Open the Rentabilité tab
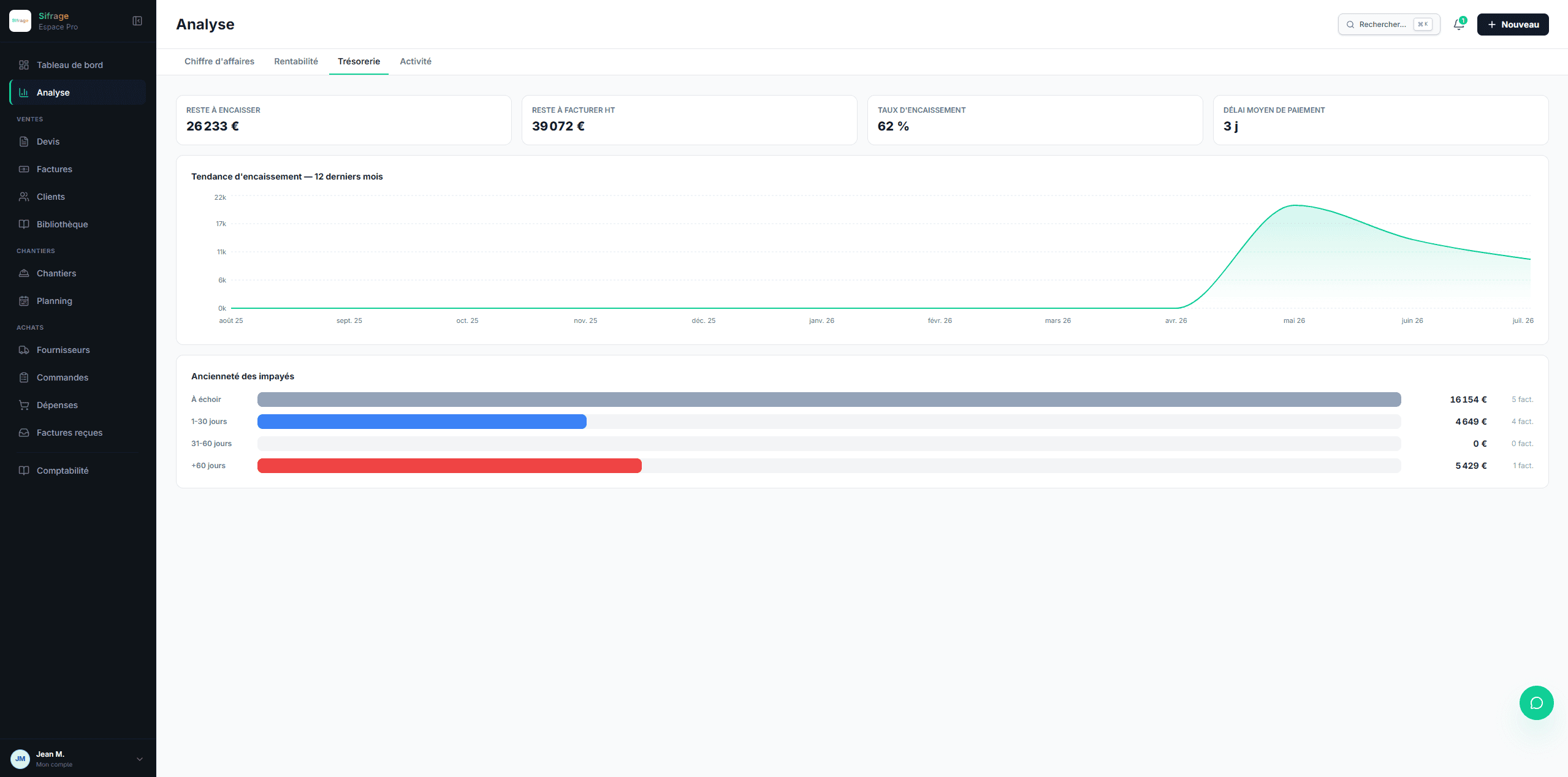 296,61
